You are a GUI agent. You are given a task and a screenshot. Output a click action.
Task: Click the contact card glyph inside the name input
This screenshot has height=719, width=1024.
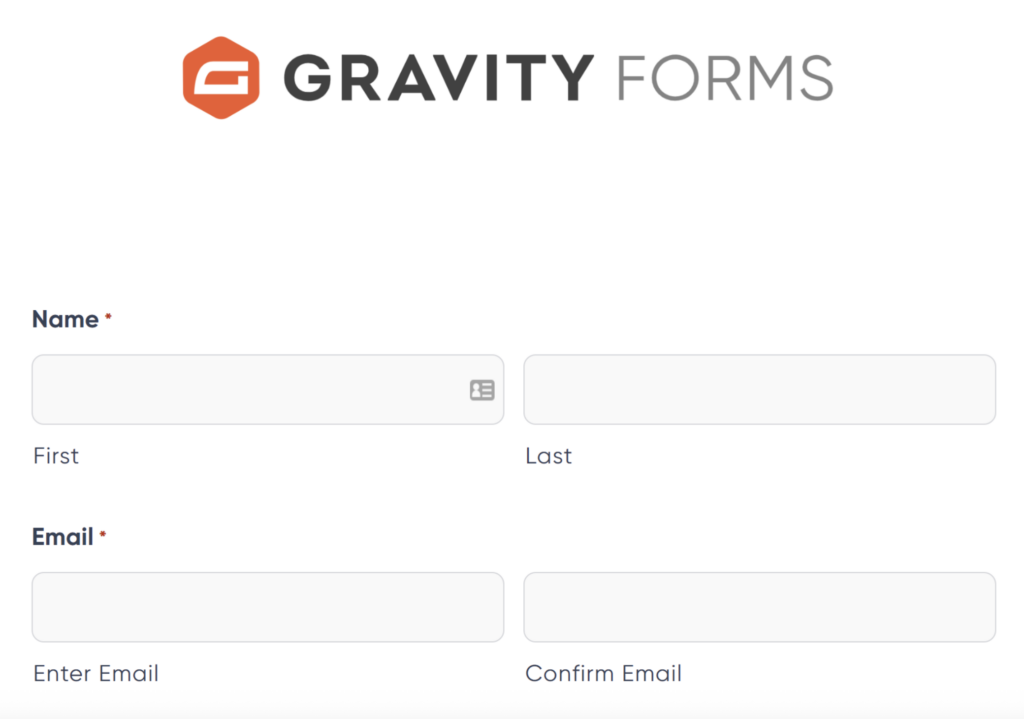click(483, 390)
